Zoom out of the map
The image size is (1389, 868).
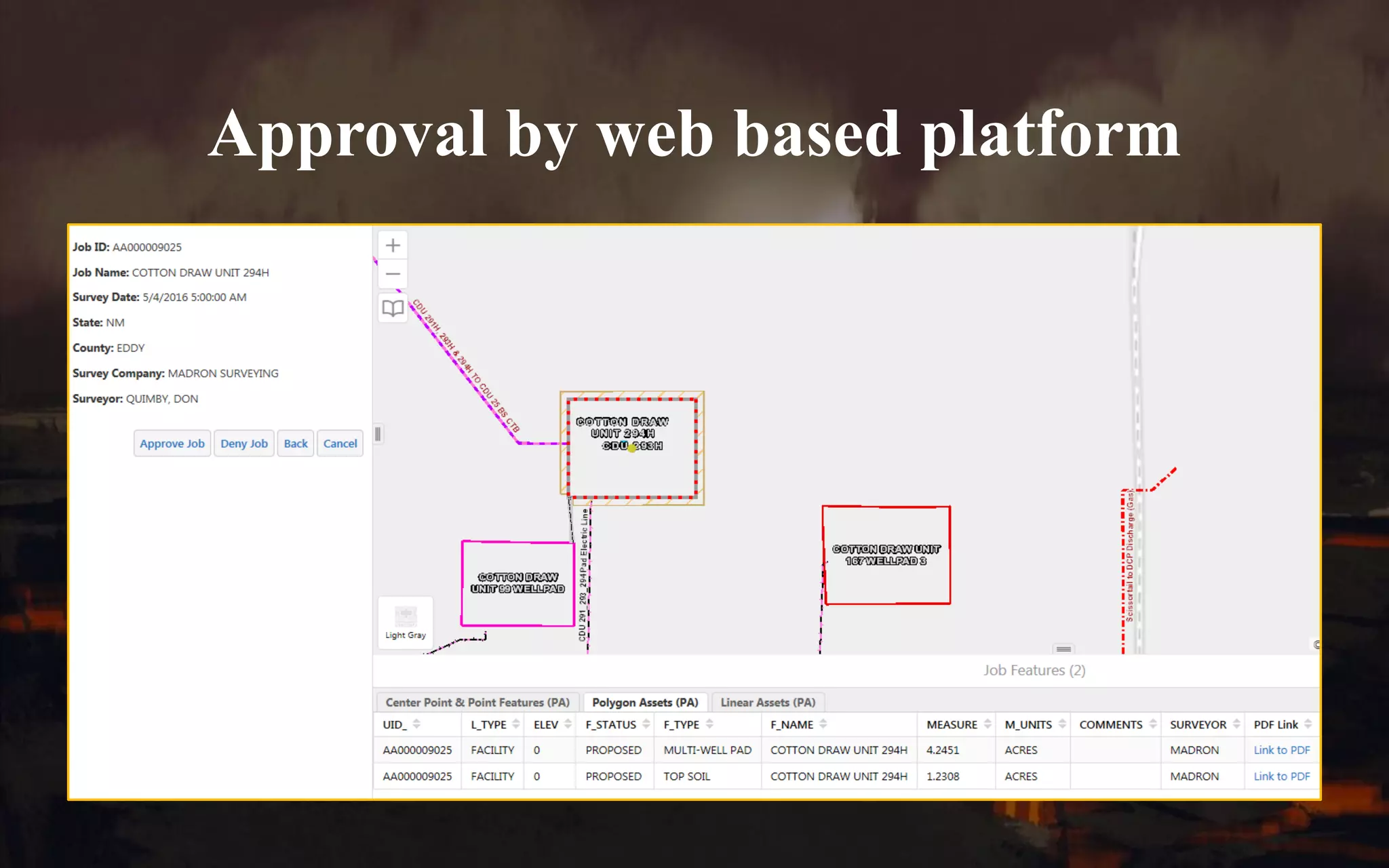393,274
